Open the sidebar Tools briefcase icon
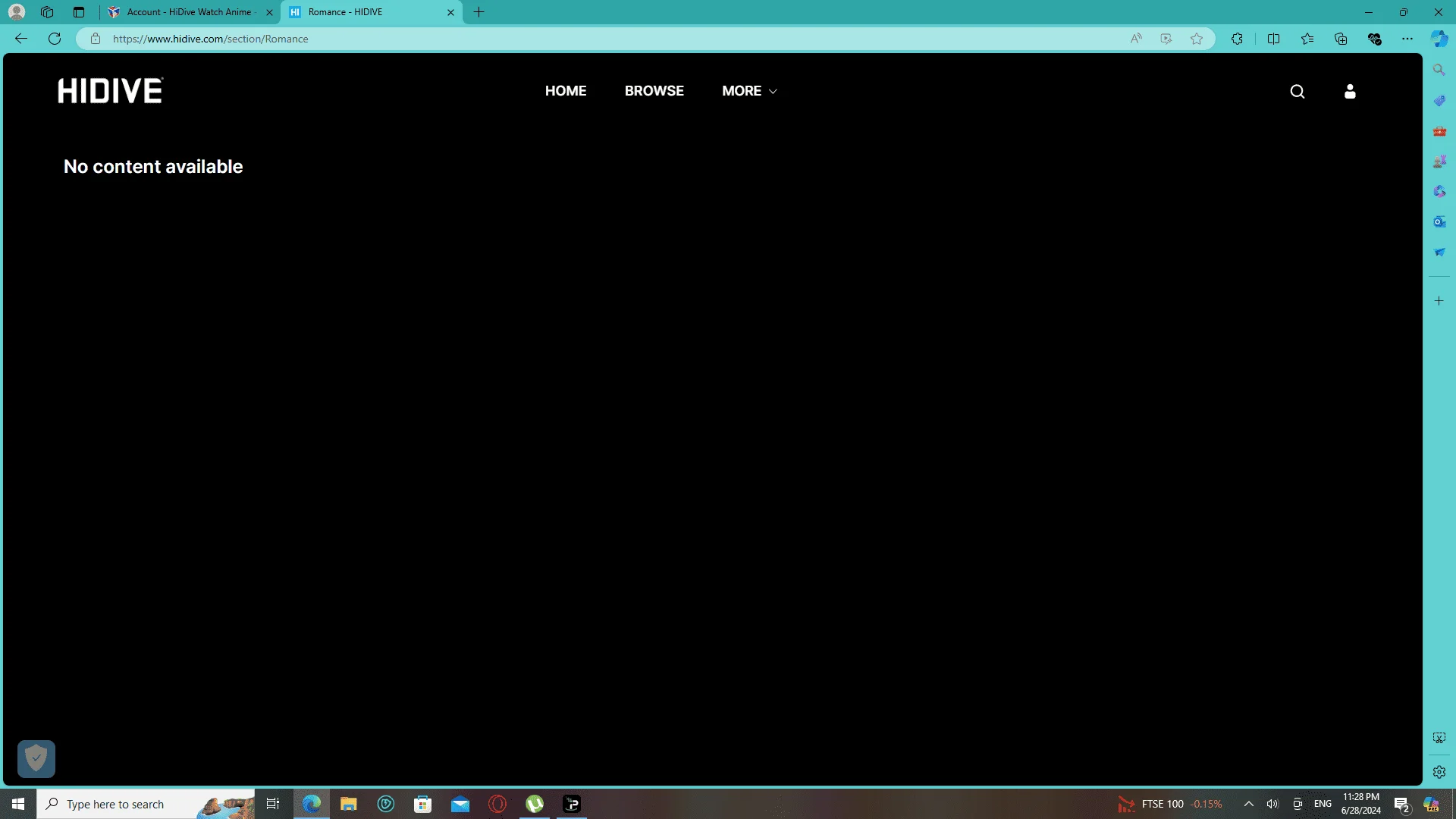The height and width of the screenshot is (819, 1456). [x=1439, y=131]
